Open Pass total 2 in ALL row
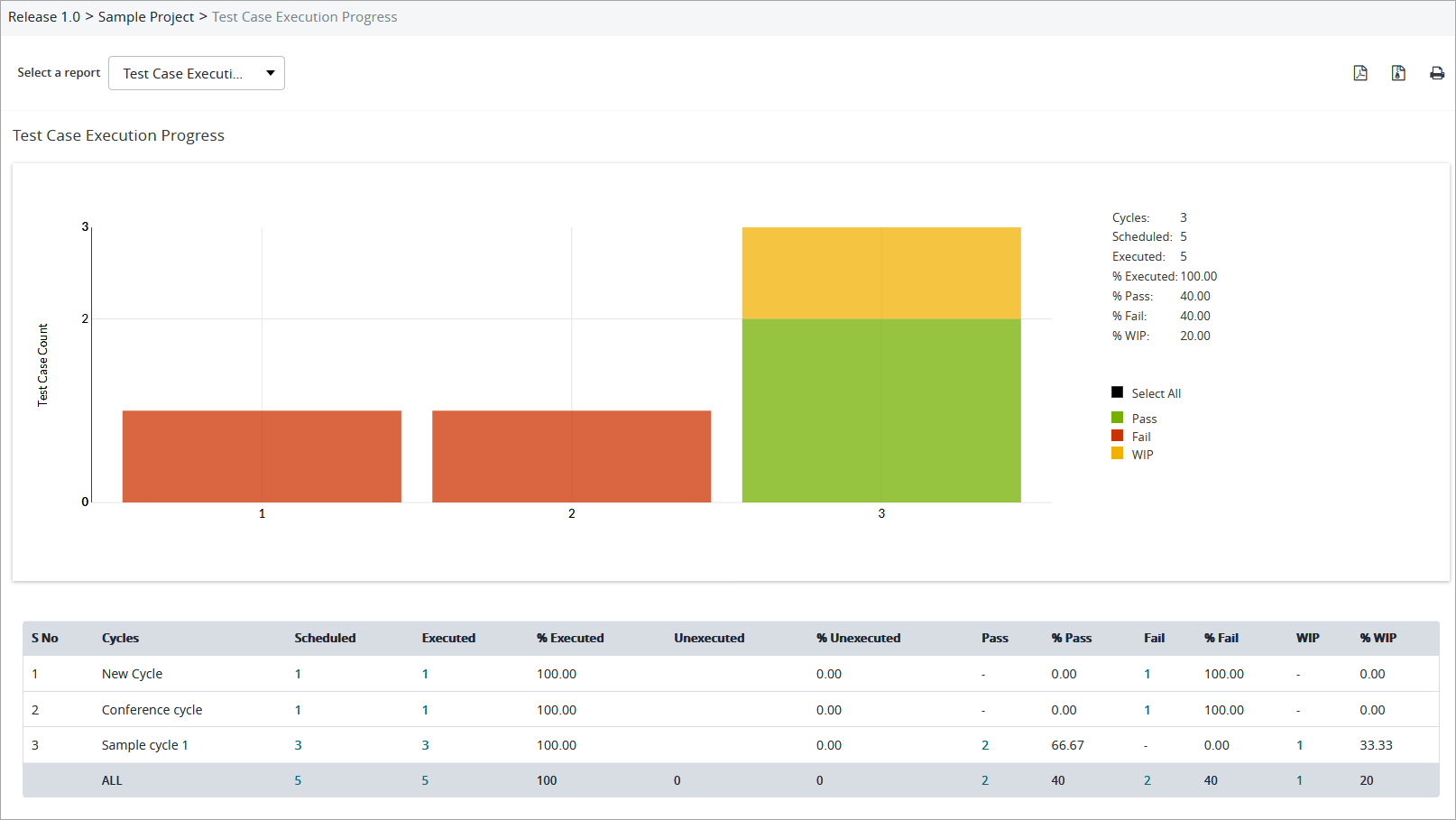Image resolution: width=1456 pixels, height=820 pixels. (985, 780)
